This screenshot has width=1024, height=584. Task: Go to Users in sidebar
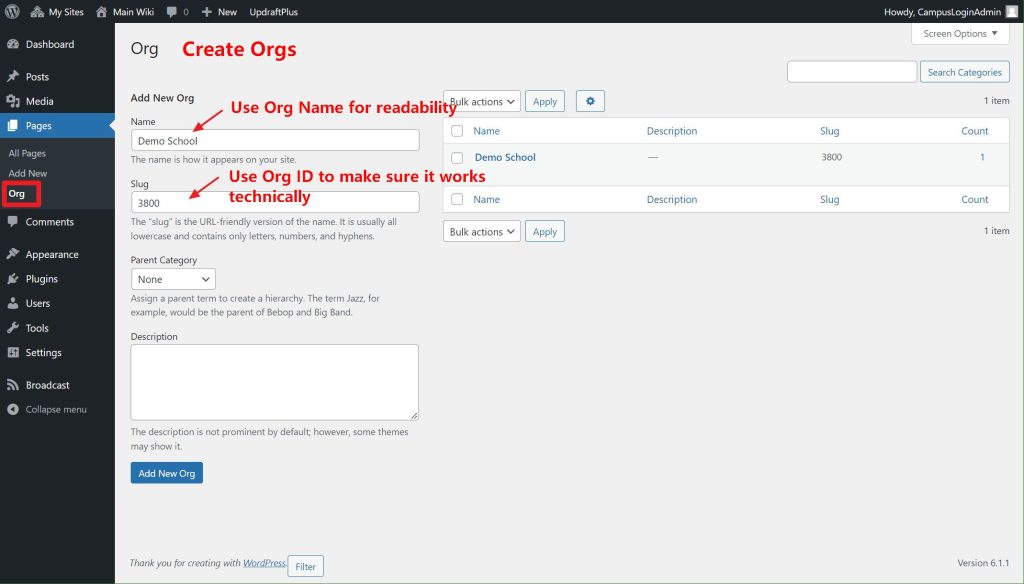point(37,304)
